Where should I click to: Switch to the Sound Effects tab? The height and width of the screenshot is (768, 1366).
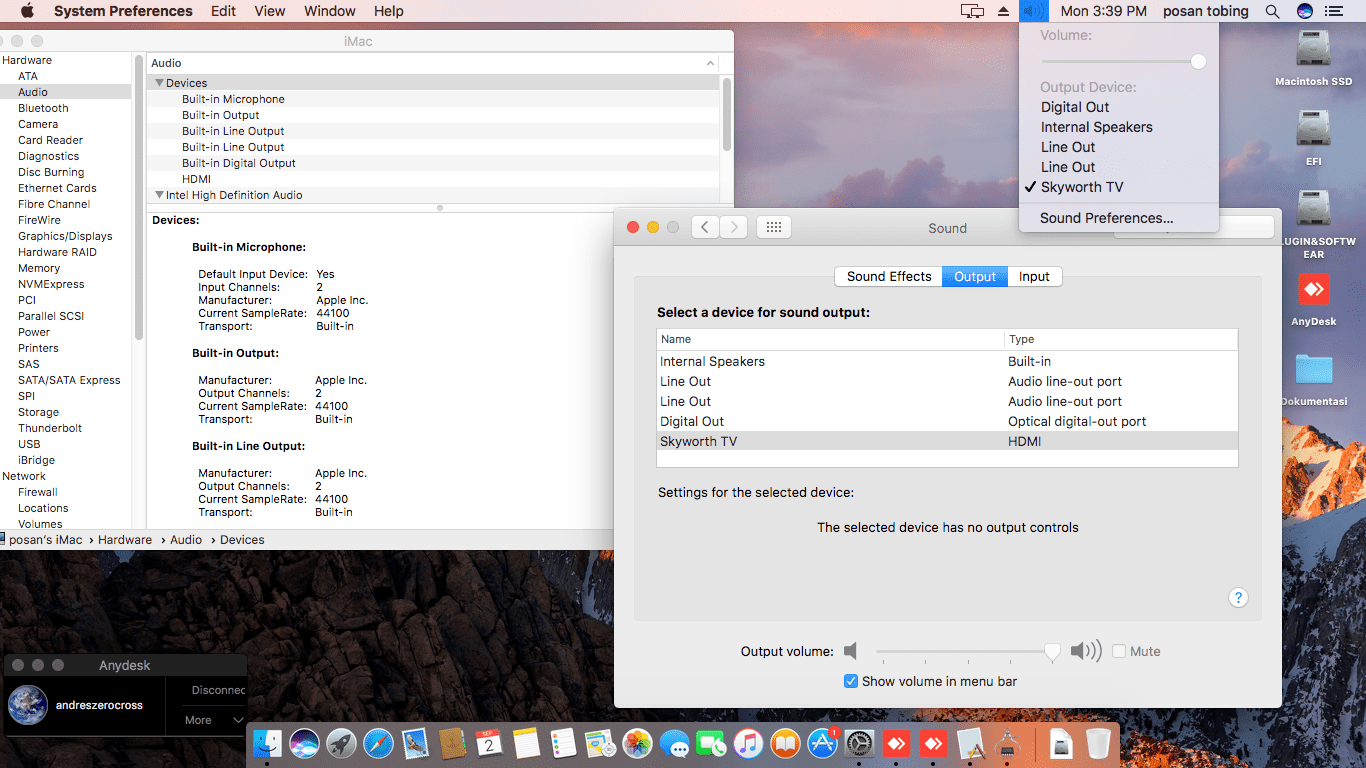[x=889, y=276]
